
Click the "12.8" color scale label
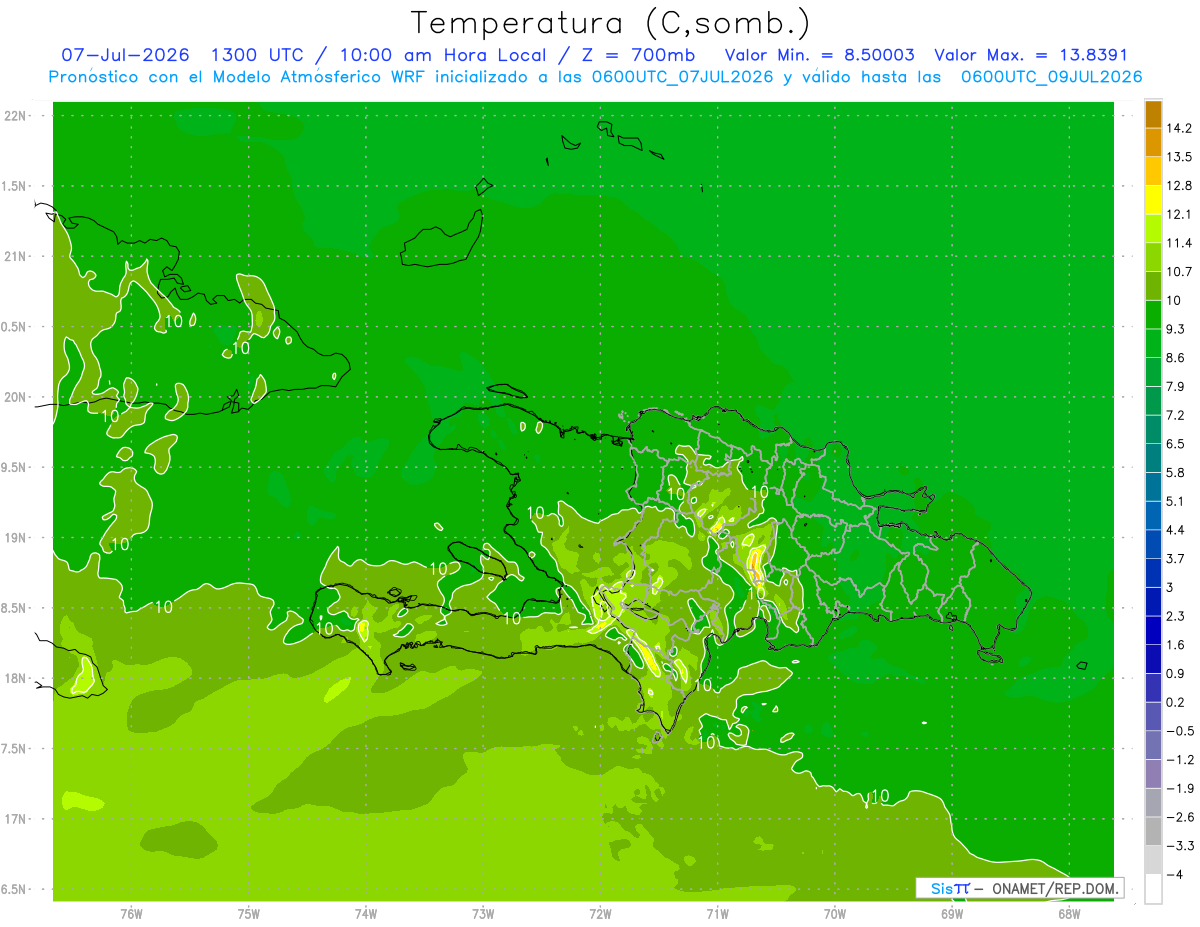(1179, 185)
